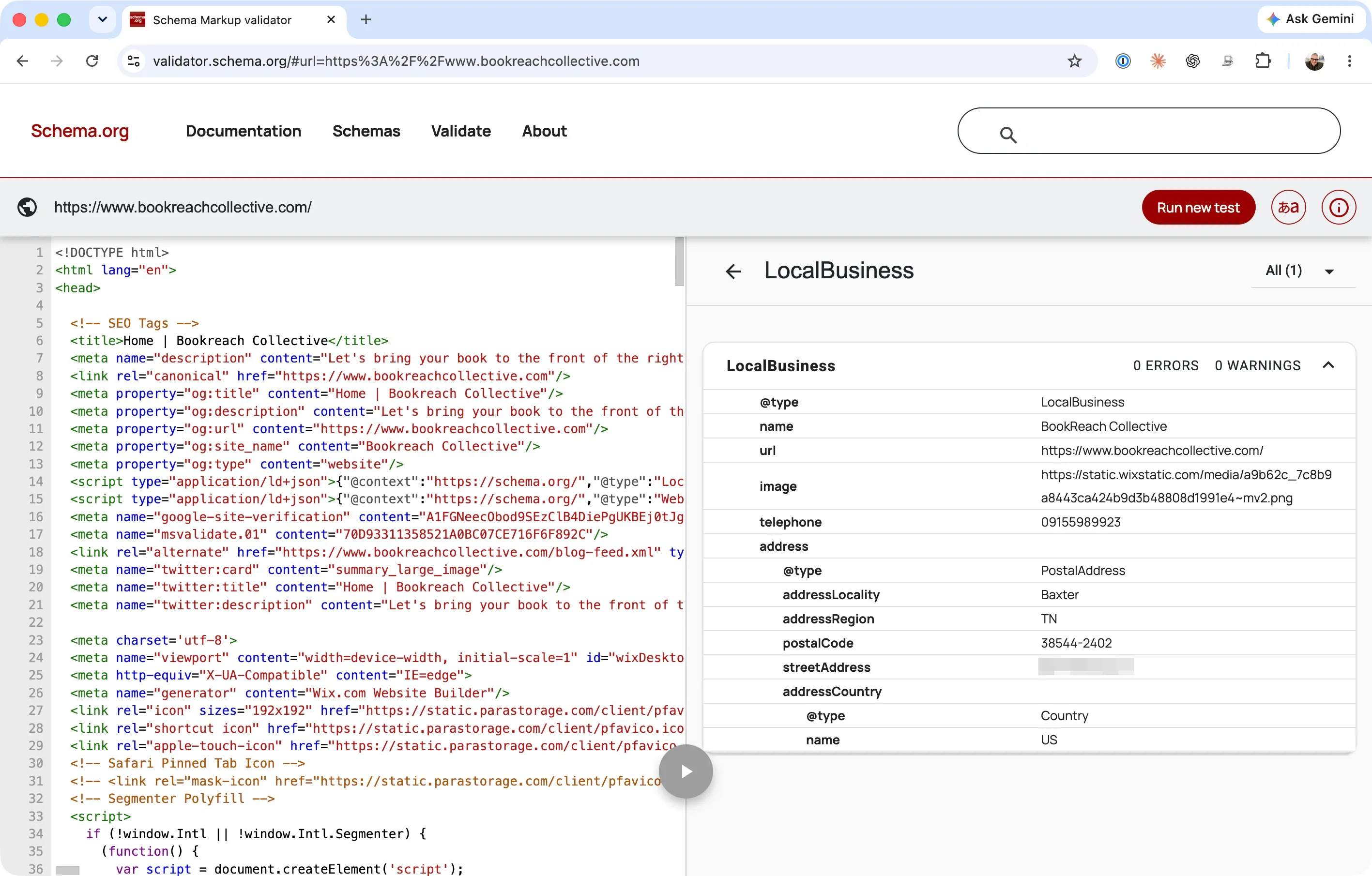
Task: Click the first ld+json script on line 14
Action: pyautogui.click(x=377, y=482)
